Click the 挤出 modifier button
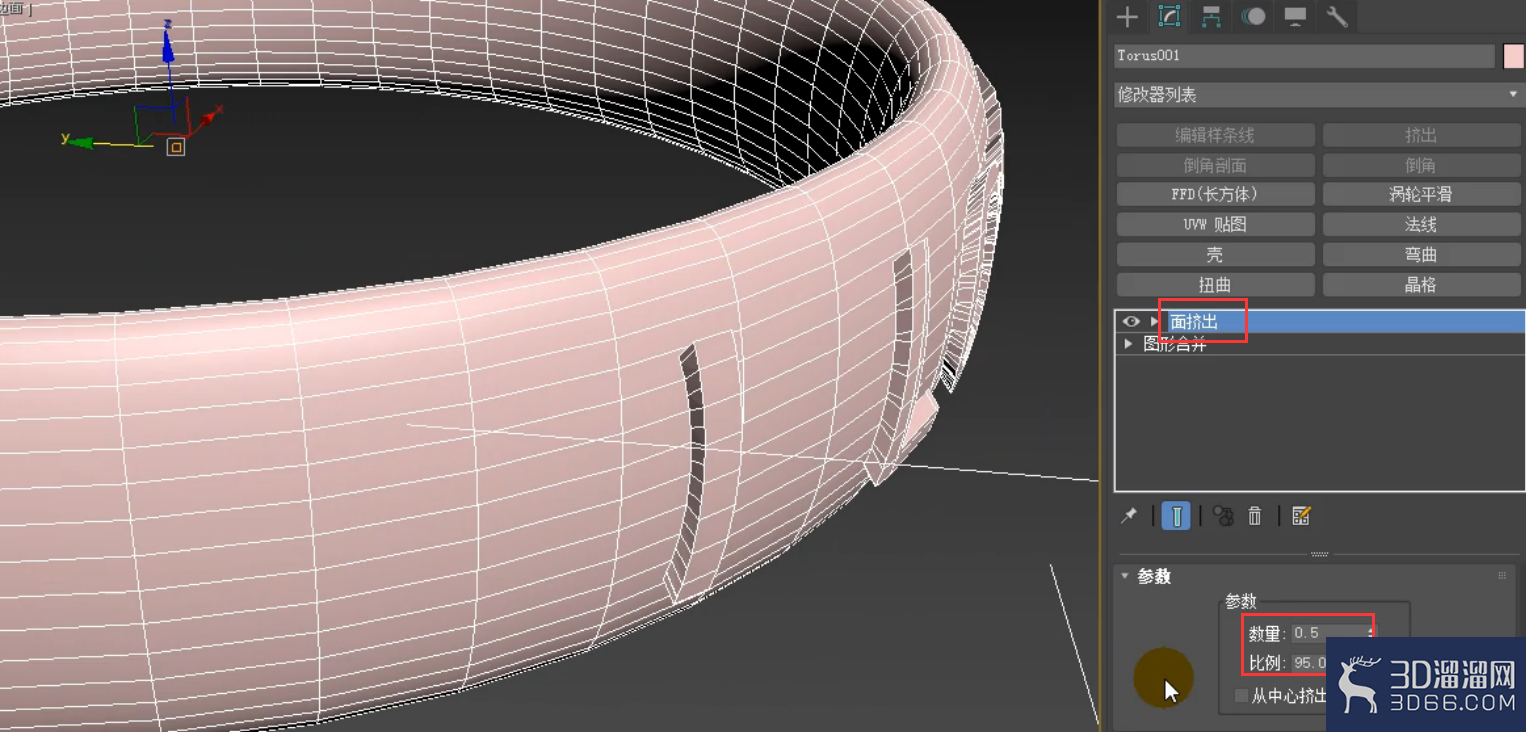1526x732 pixels. click(x=1421, y=135)
